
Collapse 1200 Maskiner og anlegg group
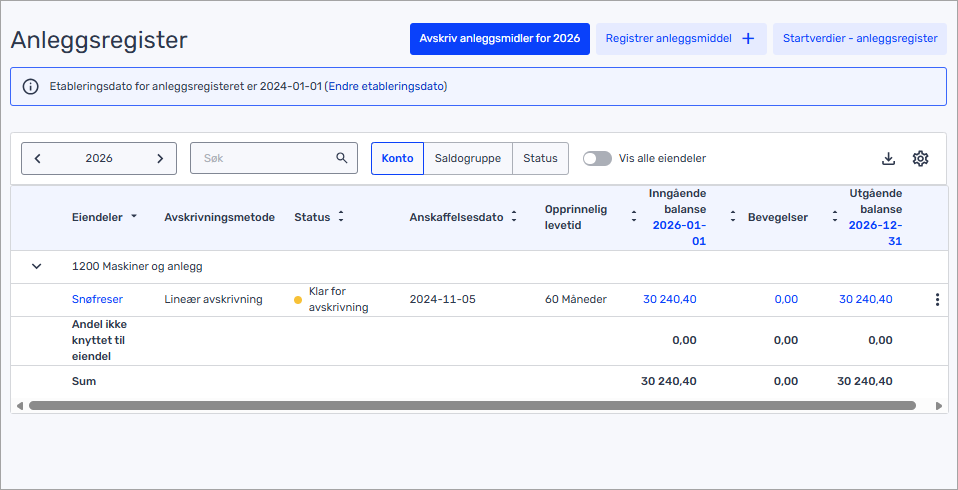pyautogui.click(x=37, y=267)
